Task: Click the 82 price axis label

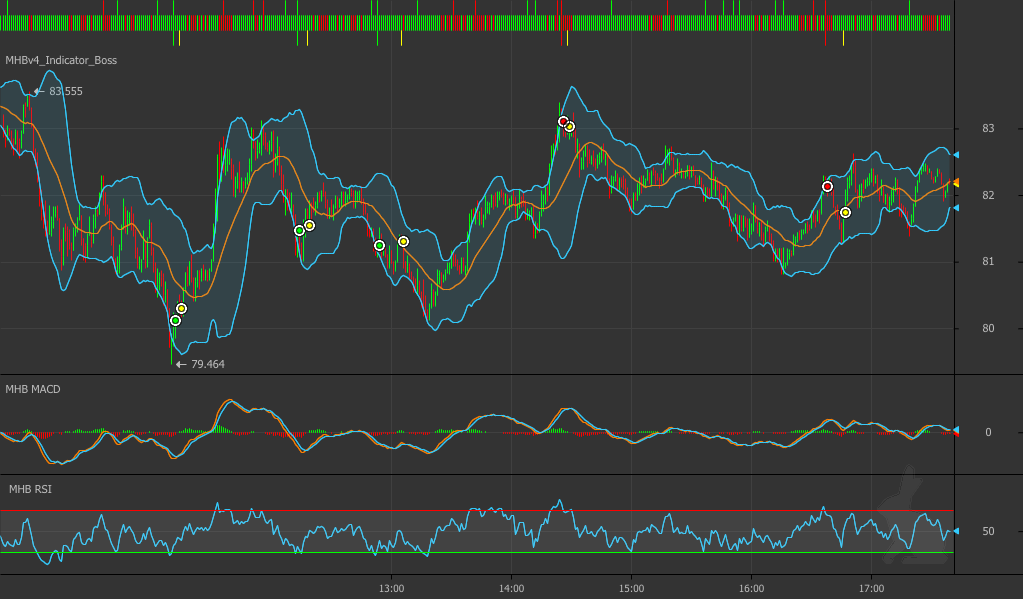Action: pyautogui.click(x=988, y=195)
